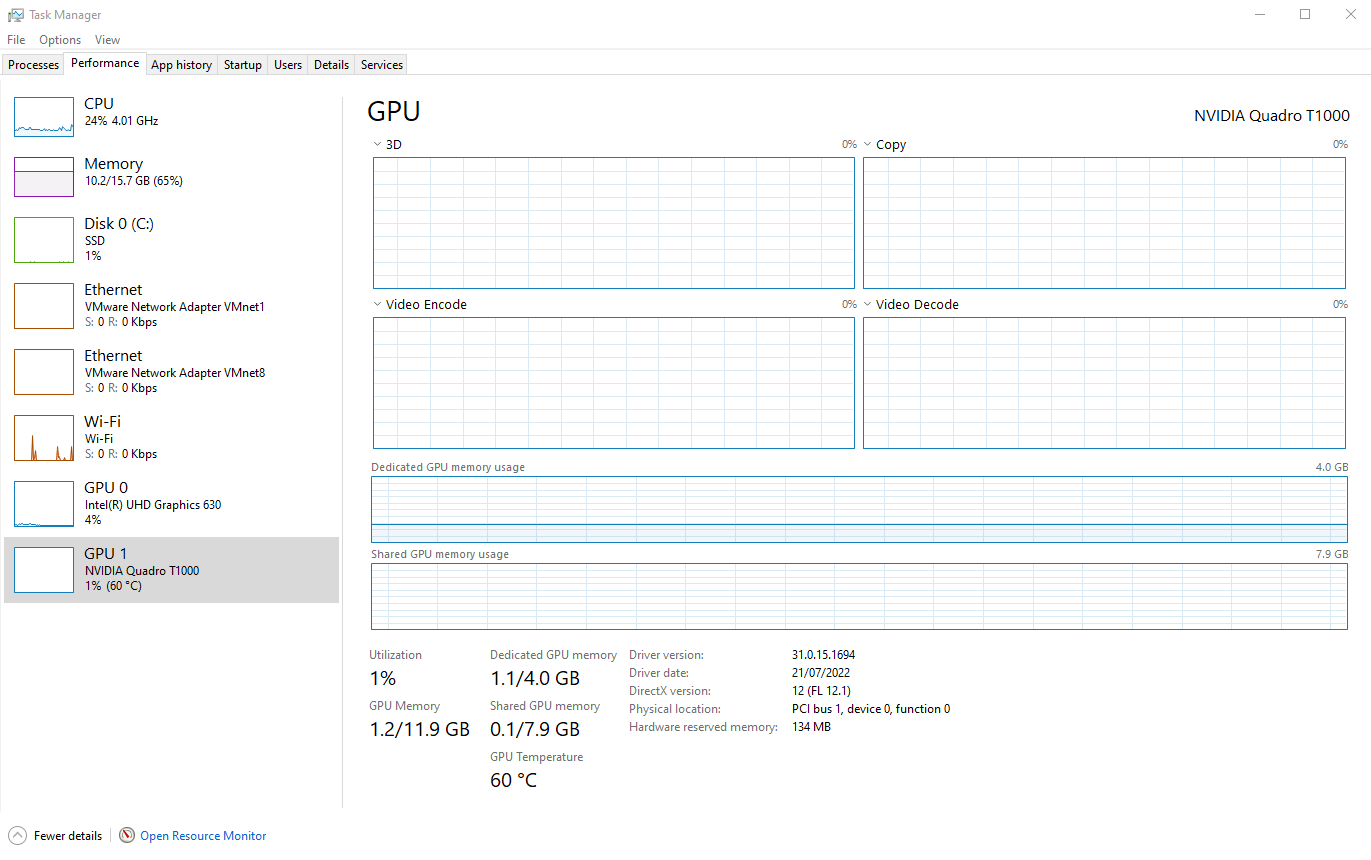
Task: Click the Dedicated GPU memory usage graph
Action: click(858, 510)
